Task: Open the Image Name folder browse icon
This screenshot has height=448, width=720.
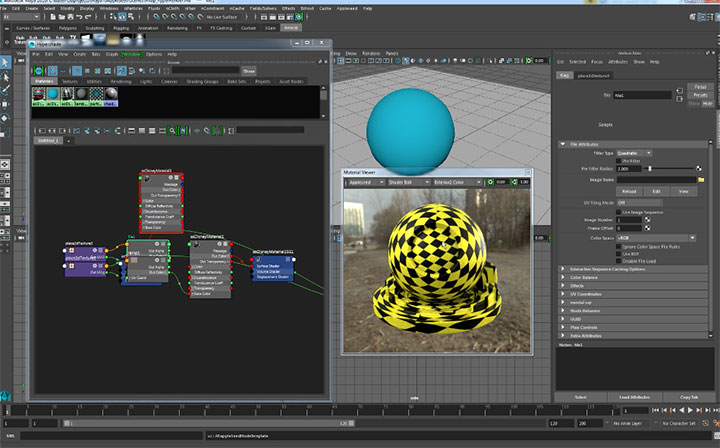Action: point(701,180)
